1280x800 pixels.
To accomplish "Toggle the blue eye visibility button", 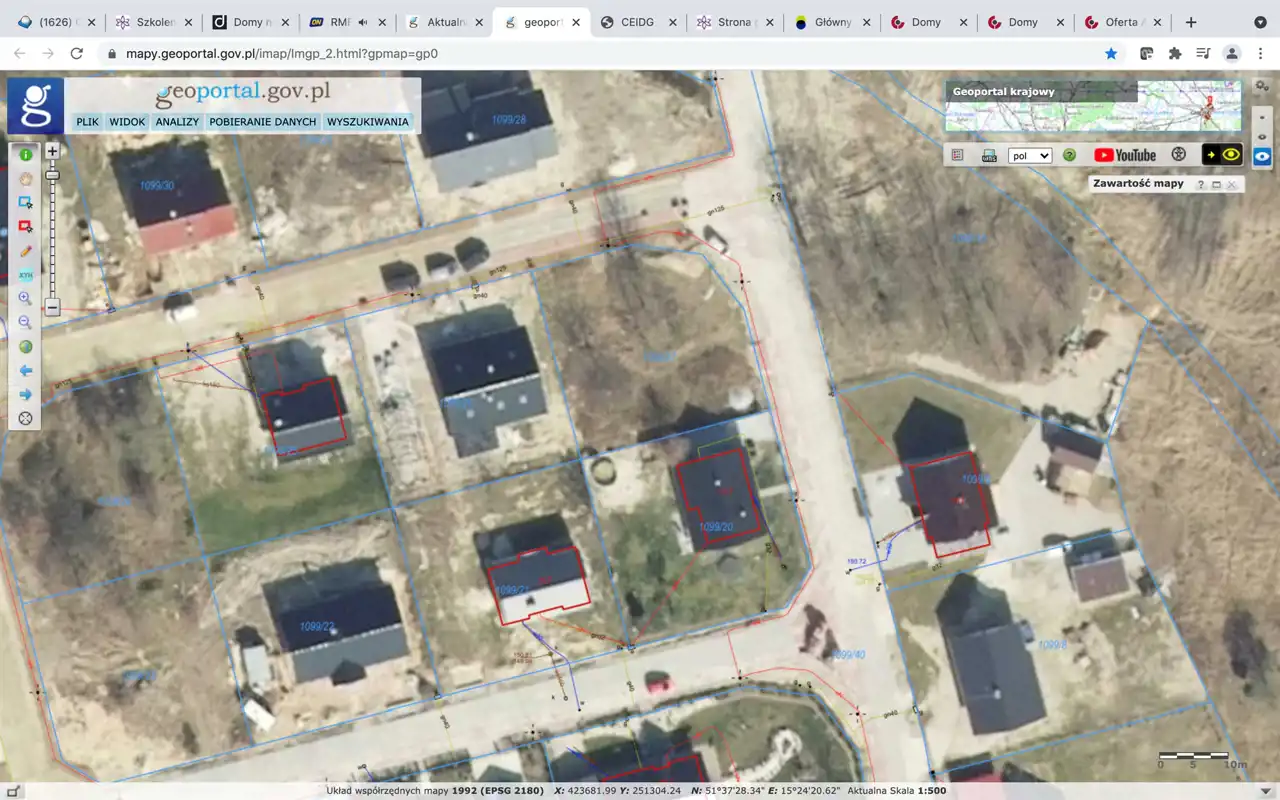I will 1263,156.
